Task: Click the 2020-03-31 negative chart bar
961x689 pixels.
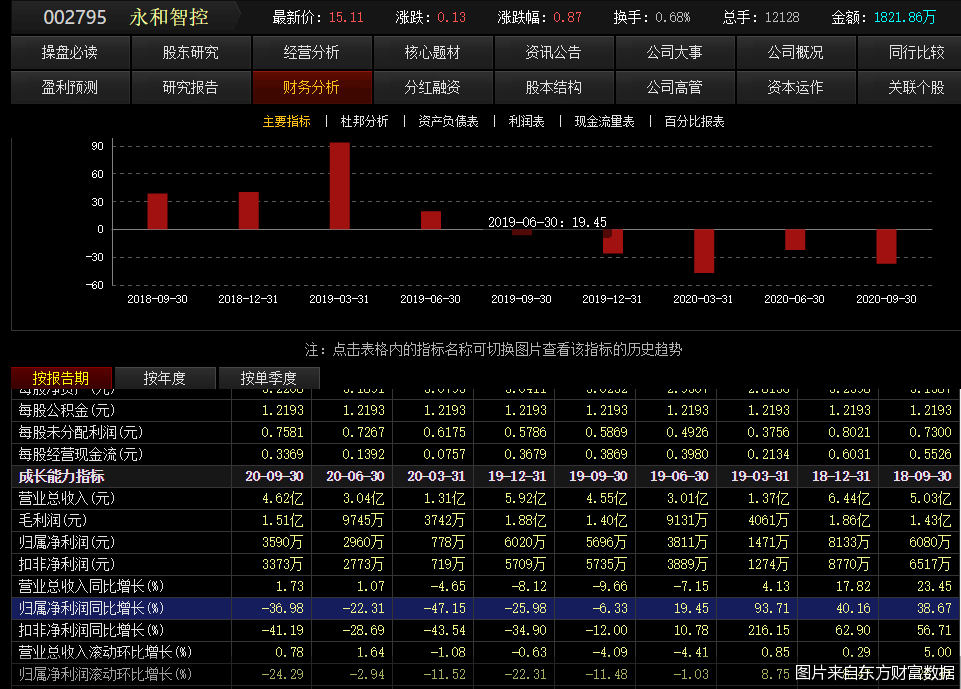Action: click(x=704, y=251)
